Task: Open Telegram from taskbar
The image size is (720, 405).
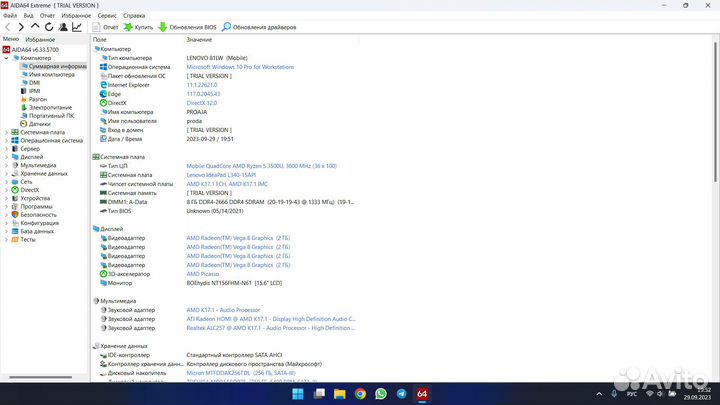Action: coord(402,394)
